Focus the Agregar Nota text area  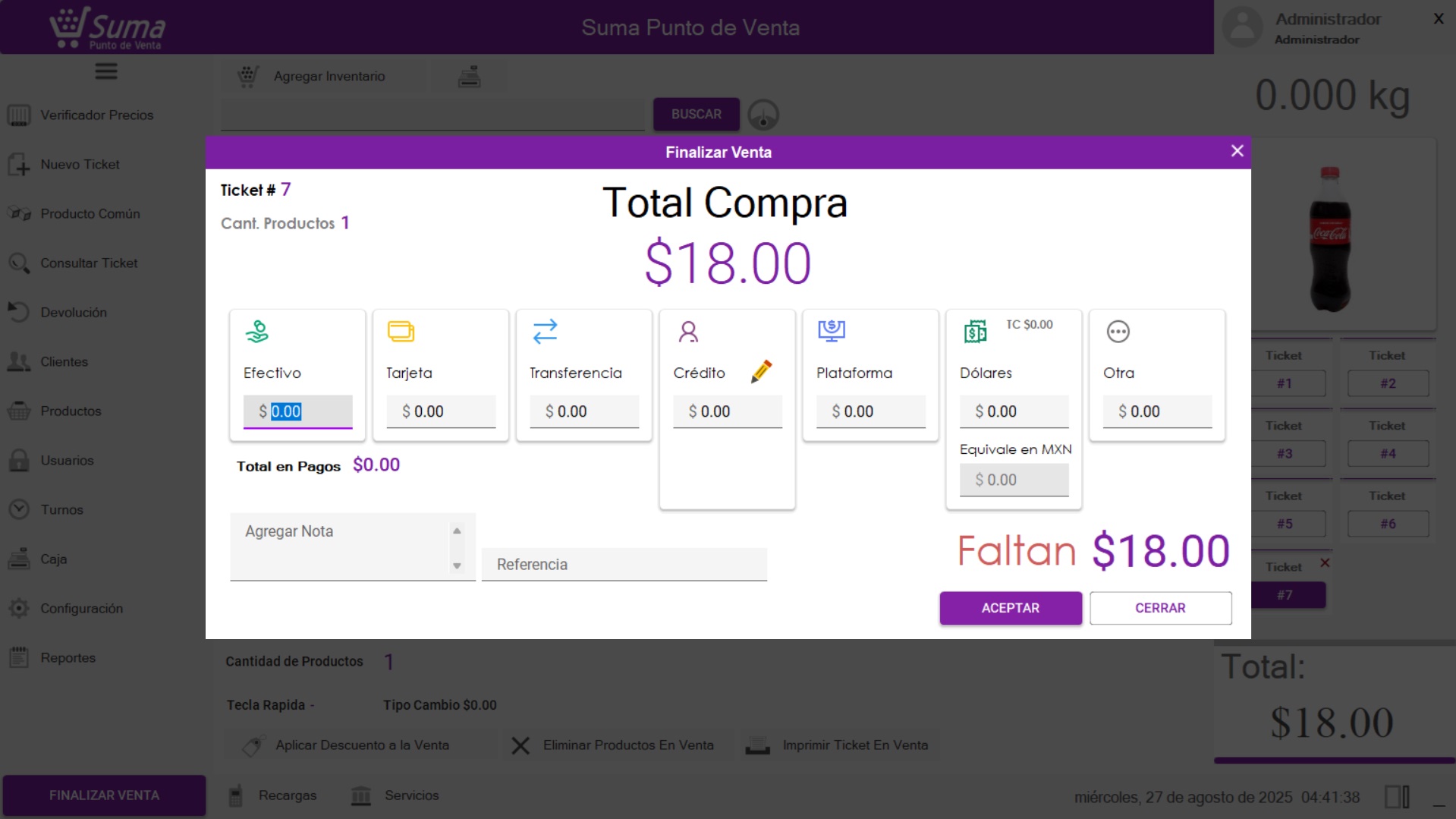pyautogui.click(x=343, y=547)
